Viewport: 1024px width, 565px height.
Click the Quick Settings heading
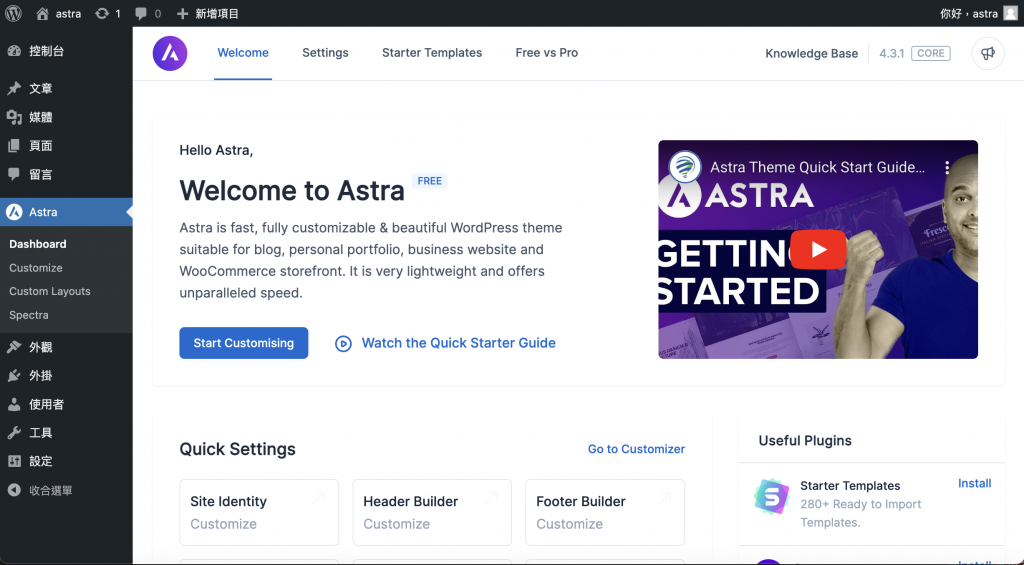(237, 449)
